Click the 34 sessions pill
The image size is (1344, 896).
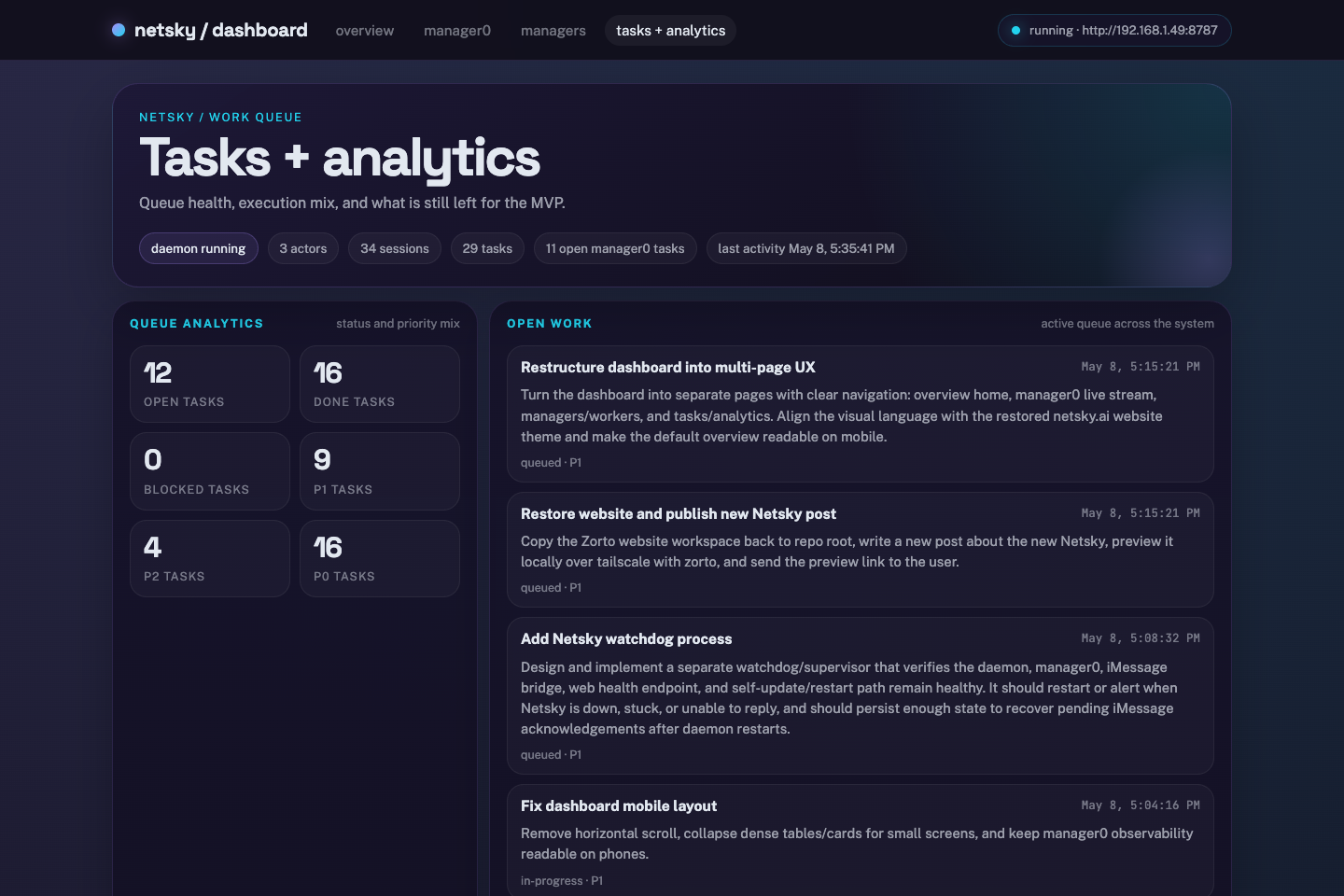(x=395, y=248)
